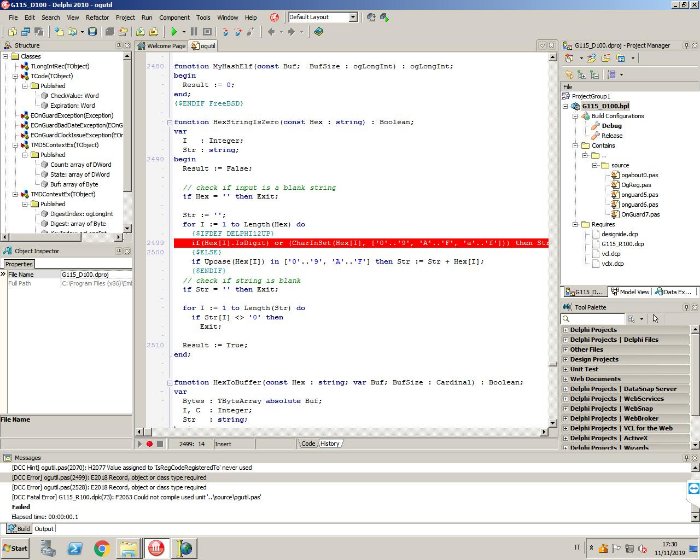This screenshot has width=700, height=560.
Task: Open the Project menu
Action: (125, 17)
